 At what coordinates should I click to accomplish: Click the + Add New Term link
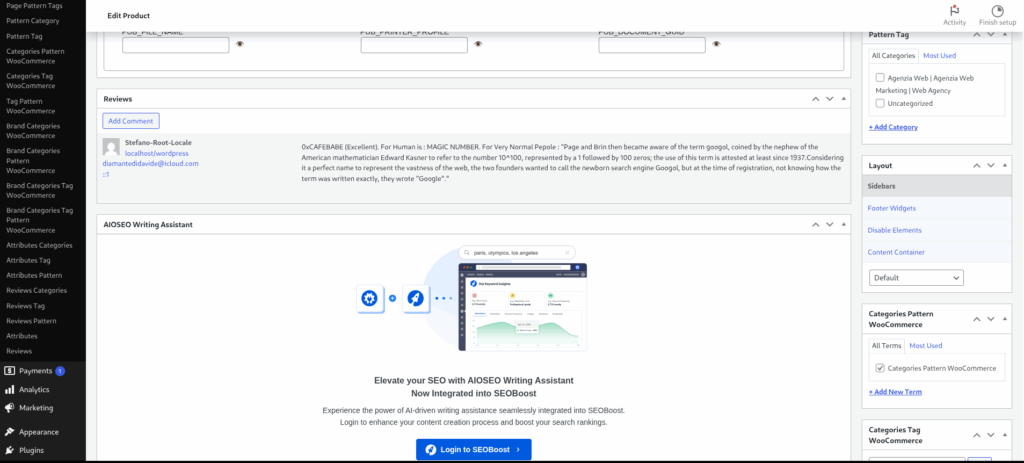(x=895, y=392)
